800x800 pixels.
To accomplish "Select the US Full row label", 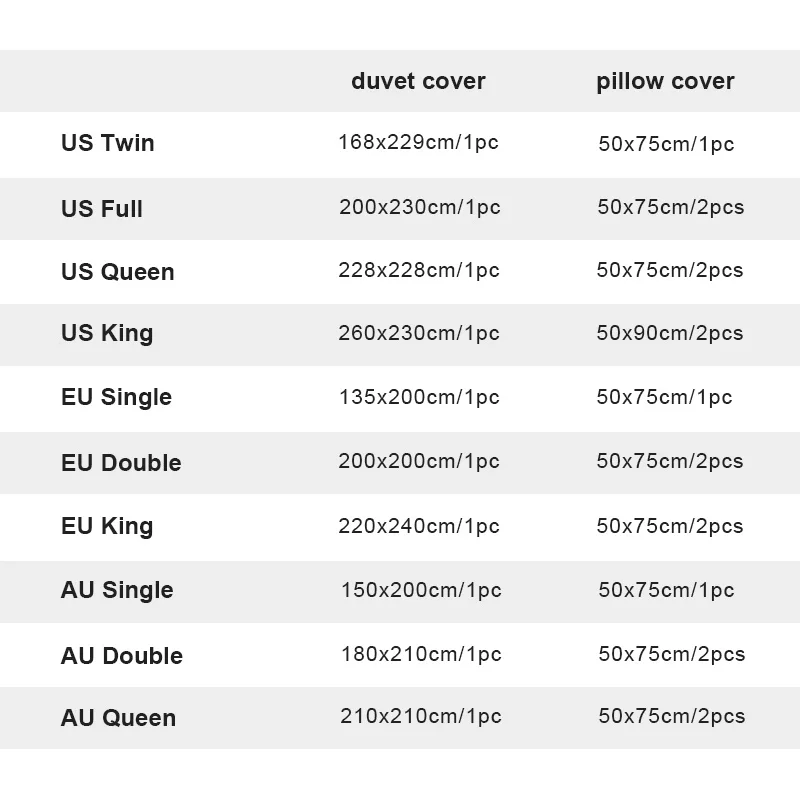I will coord(102,209).
